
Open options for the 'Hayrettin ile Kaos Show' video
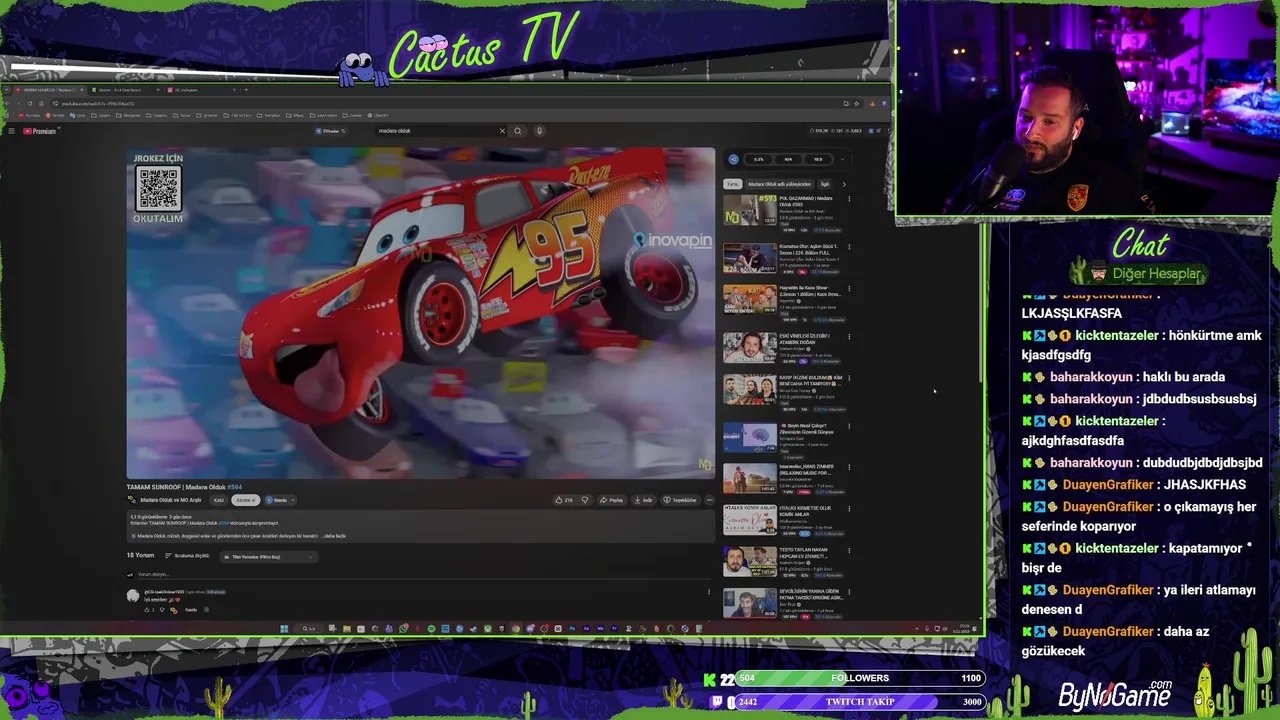click(849, 289)
